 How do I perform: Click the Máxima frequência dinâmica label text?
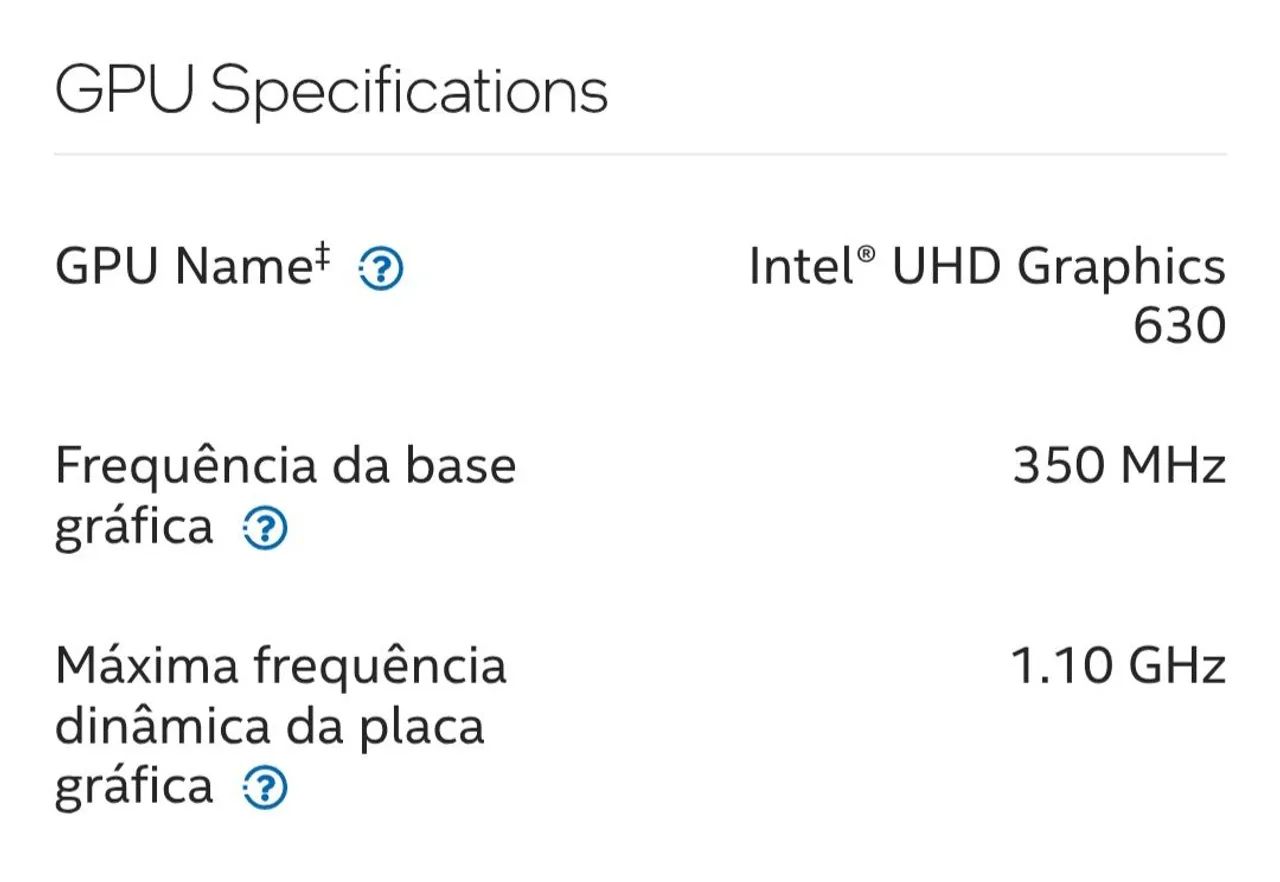[x=280, y=663]
